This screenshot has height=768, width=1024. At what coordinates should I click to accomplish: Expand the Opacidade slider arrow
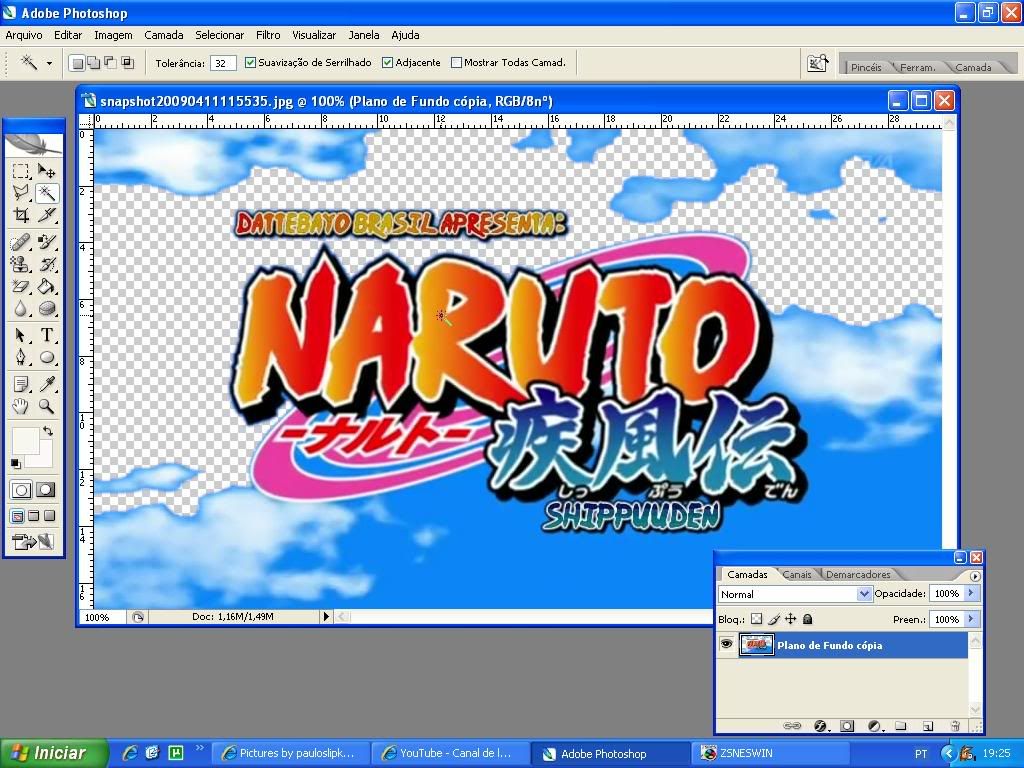click(x=970, y=594)
